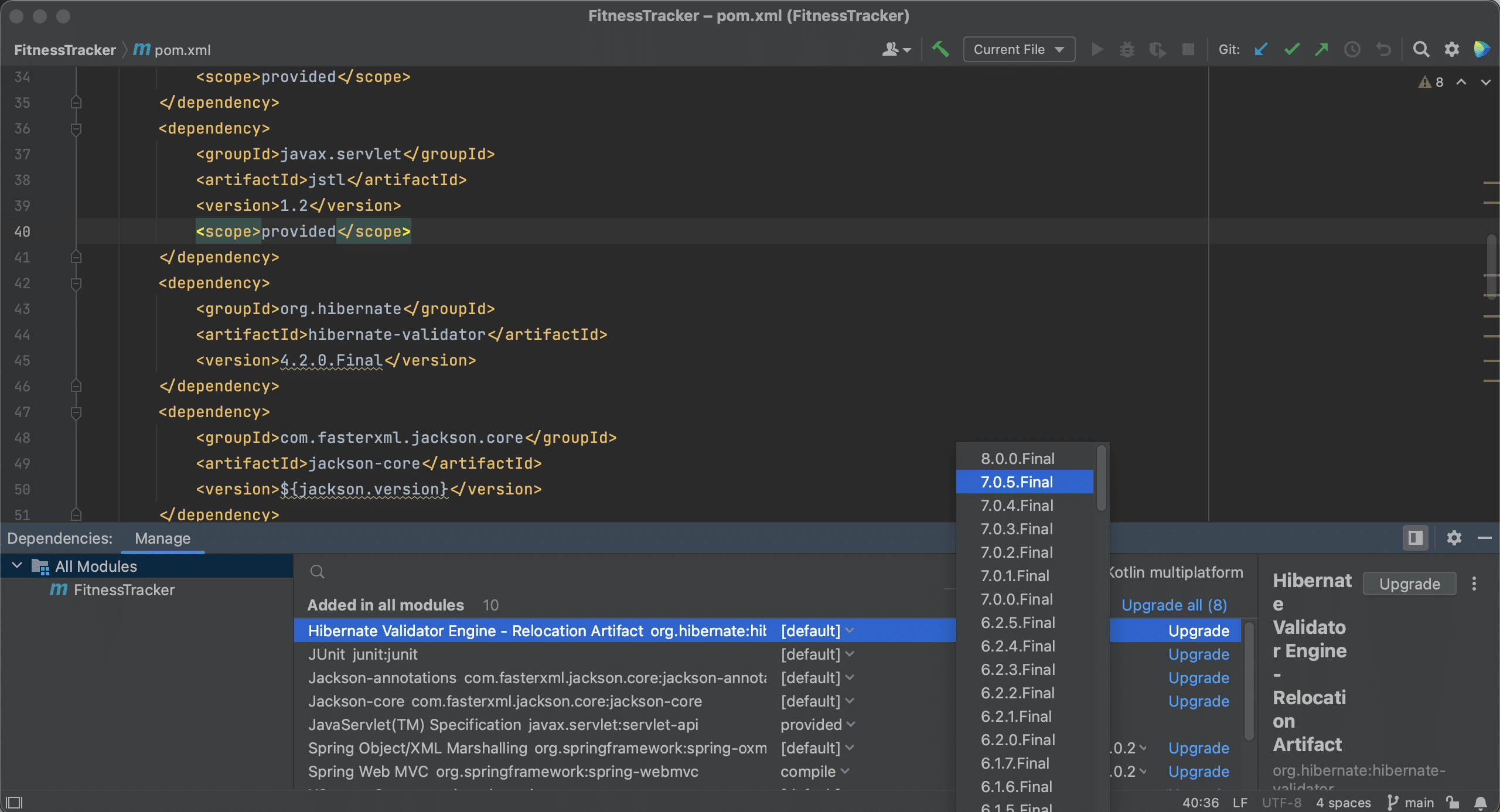Click the Upgrade all (8) link
Screen dimensions: 1500x812
1174,605
